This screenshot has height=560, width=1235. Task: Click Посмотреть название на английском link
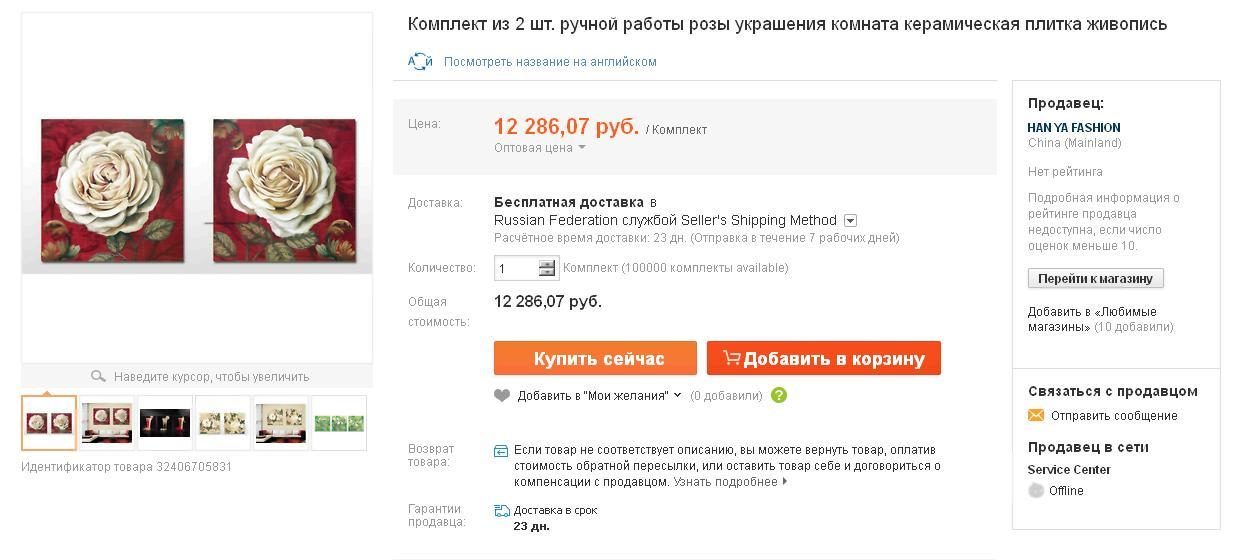coord(550,62)
